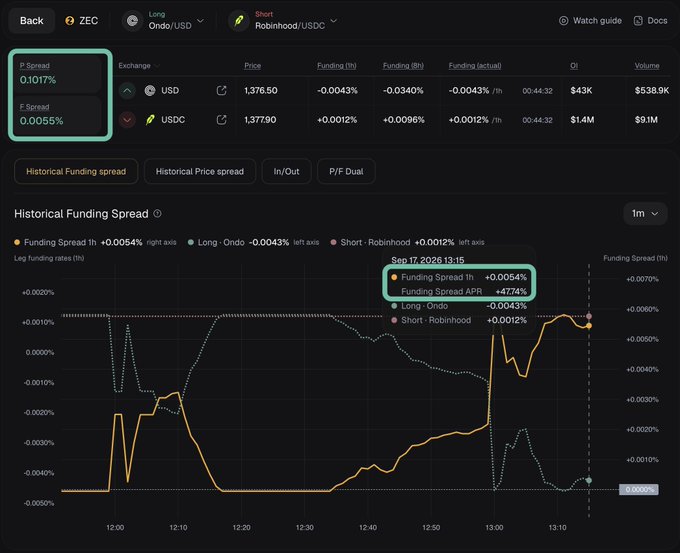Click the OI column header
This screenshot has width=680, height=553.
tap(574, 65)
